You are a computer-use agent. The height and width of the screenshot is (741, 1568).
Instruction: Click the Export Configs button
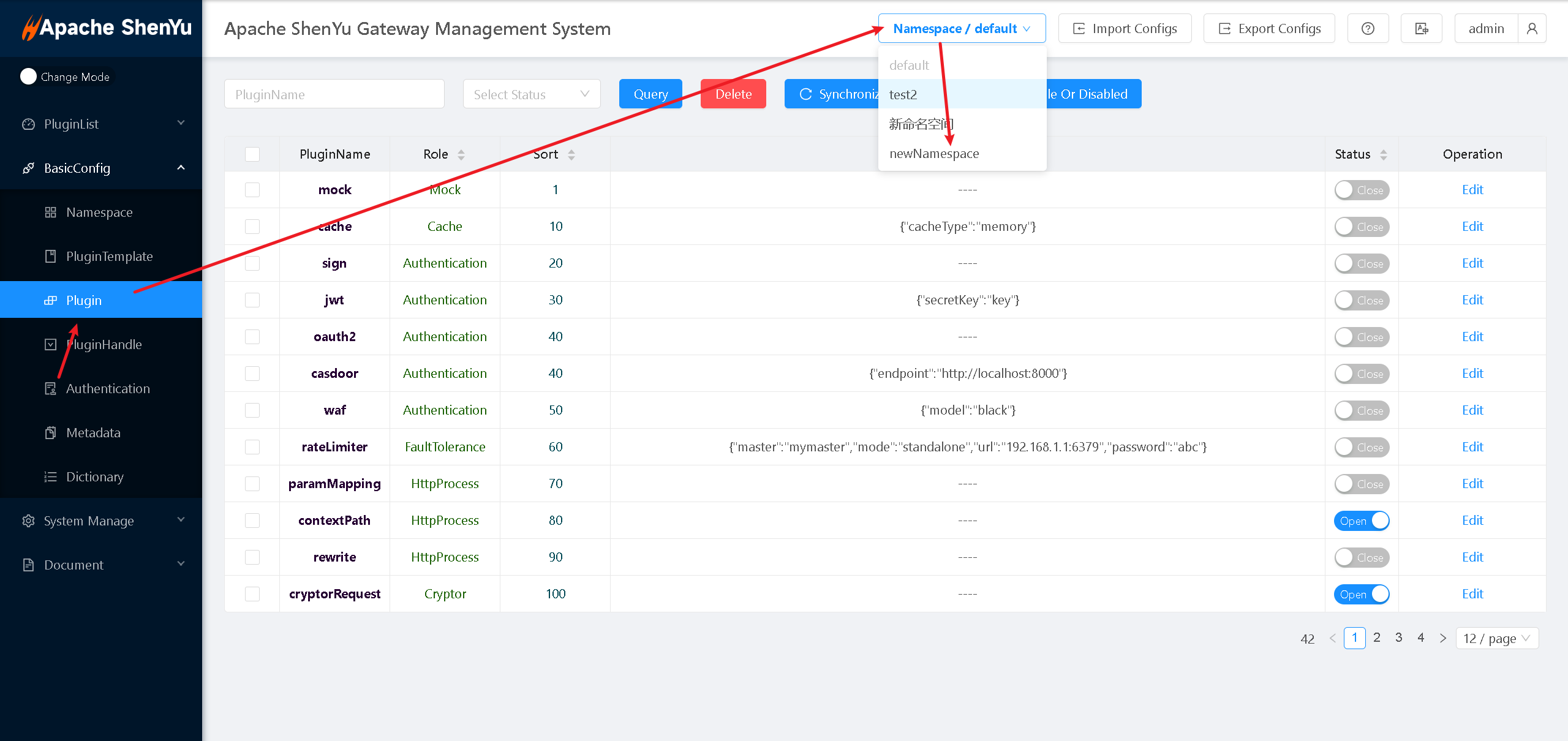tap(1269, 29)
